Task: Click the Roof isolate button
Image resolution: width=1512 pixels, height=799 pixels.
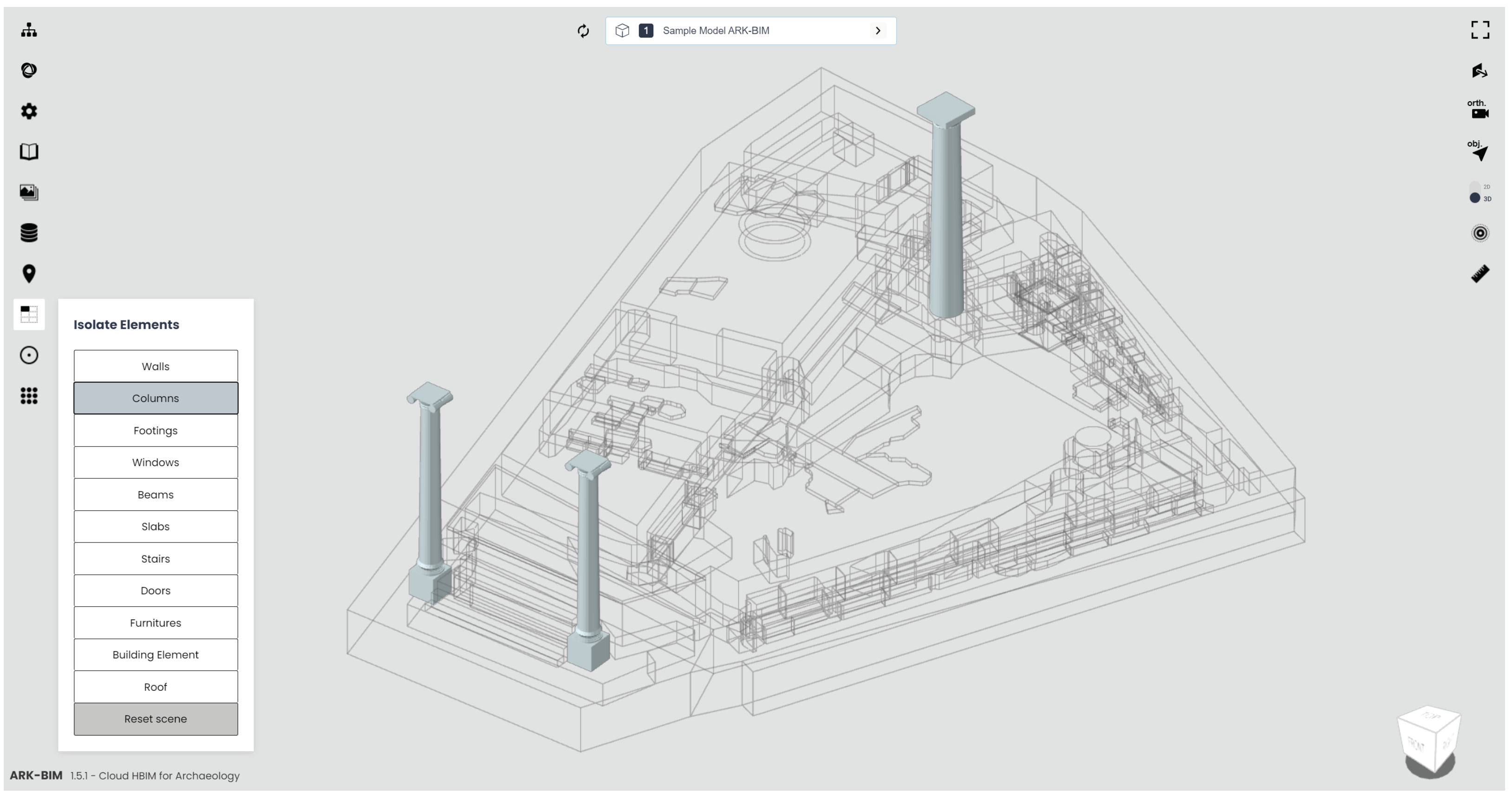Action: 156,686
